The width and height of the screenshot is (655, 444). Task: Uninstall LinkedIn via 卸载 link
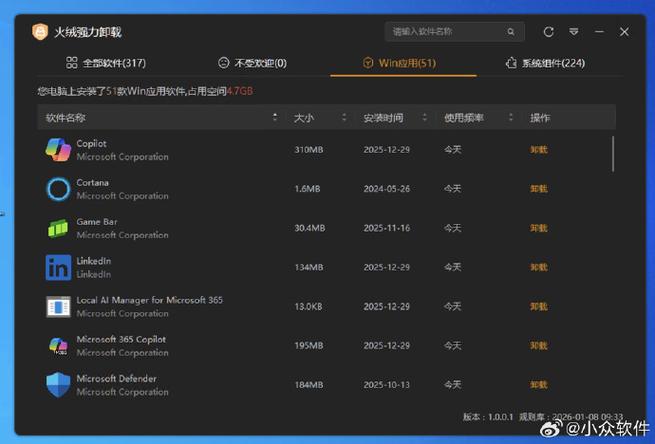tap(538, 267)
